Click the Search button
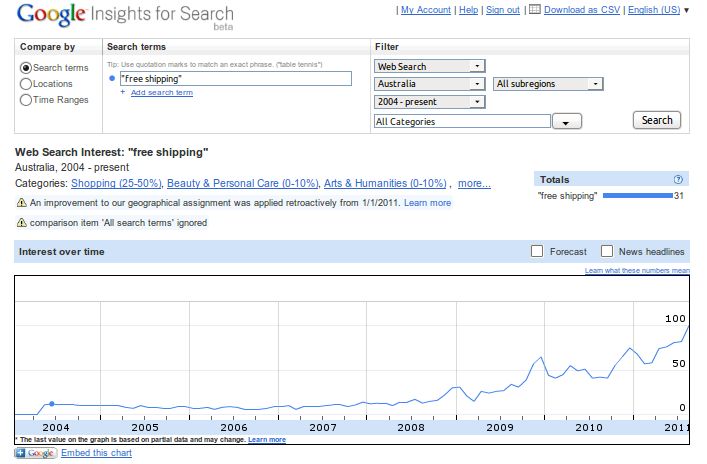 (x=657, y=120)
